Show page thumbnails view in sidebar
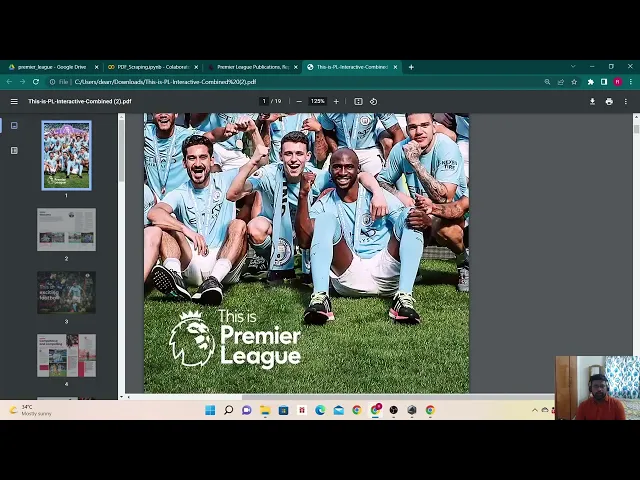Image resolution: width=640 pixels, height=480 pixels. [x=14, y=125]
